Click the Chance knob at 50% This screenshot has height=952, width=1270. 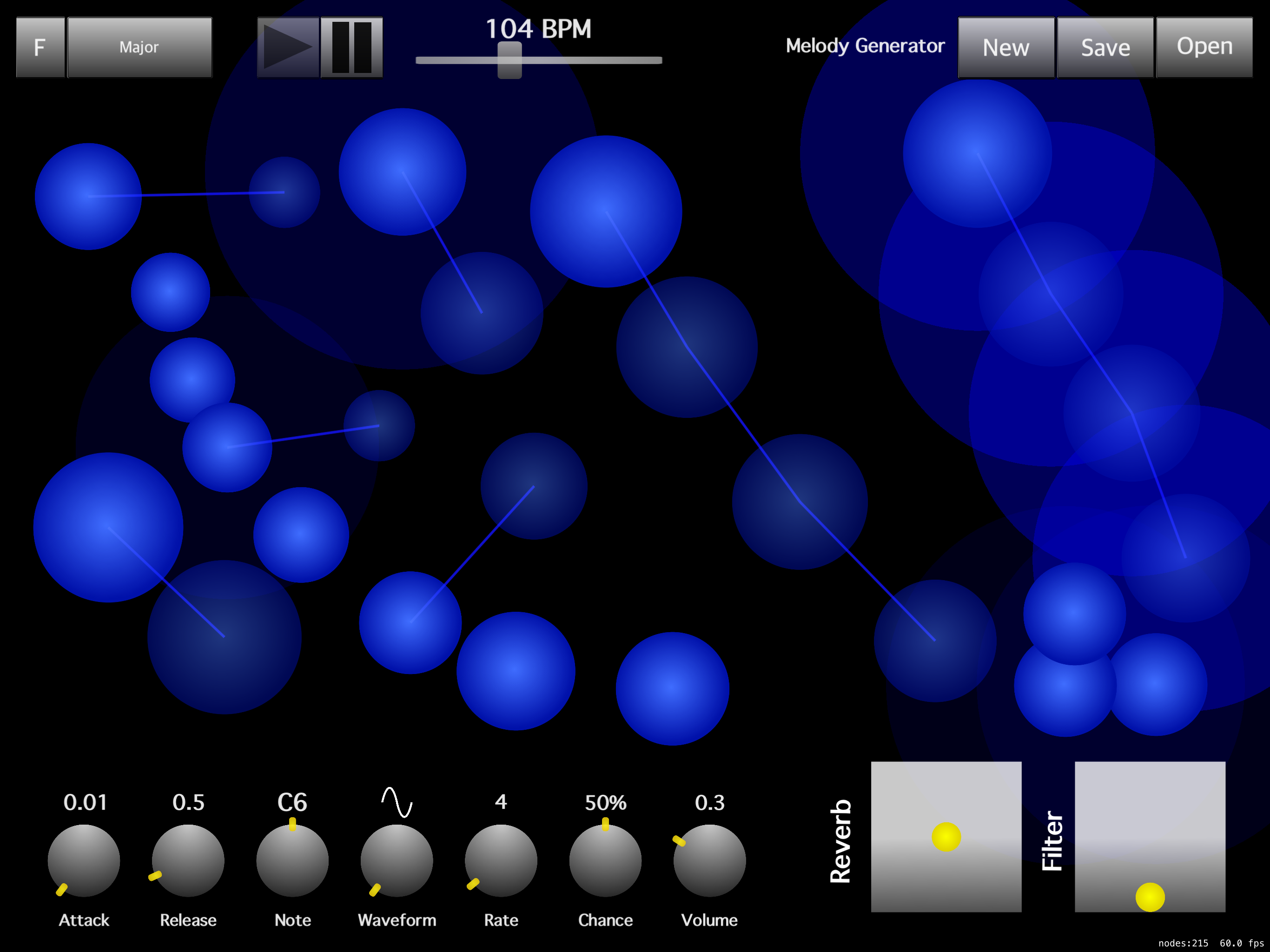point(605,860)
